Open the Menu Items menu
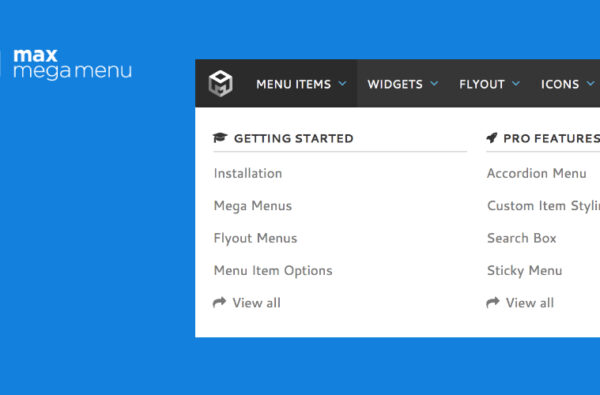600x395 pixels. tap(293, 84)
